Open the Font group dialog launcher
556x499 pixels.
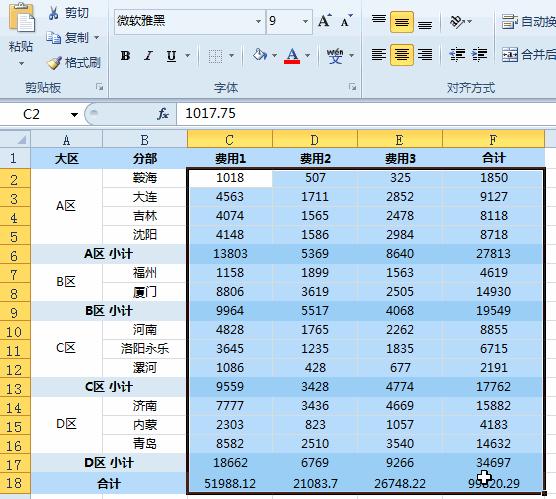(352, 87)
